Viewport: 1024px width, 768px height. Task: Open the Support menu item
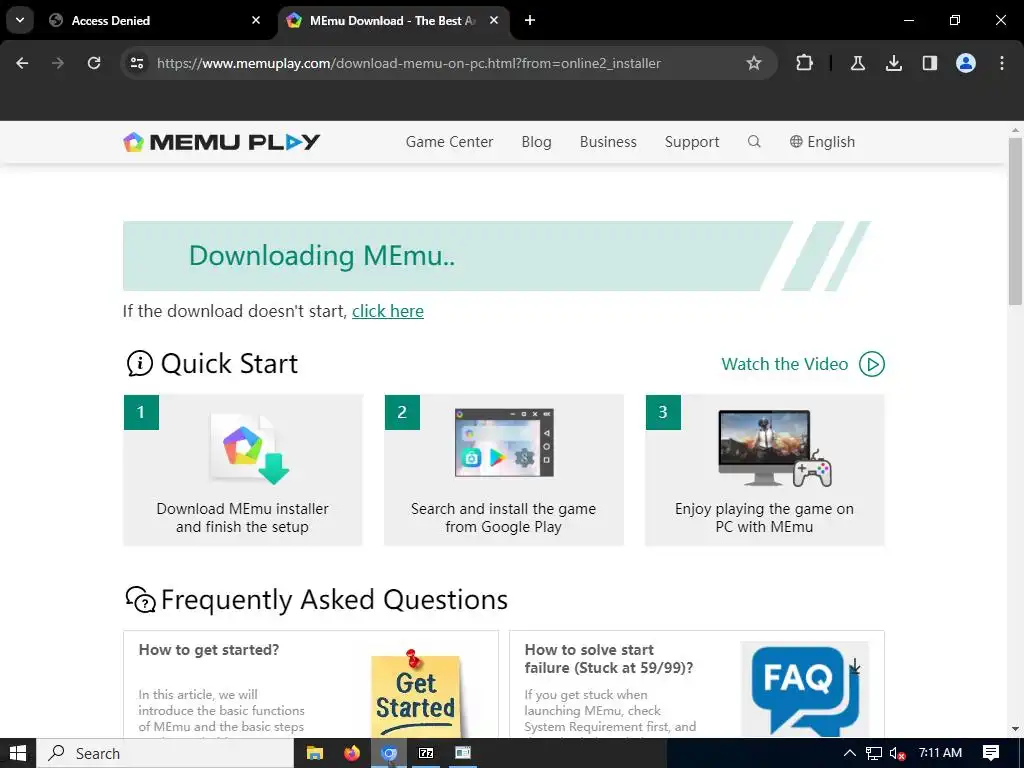(x=692, y=142)
